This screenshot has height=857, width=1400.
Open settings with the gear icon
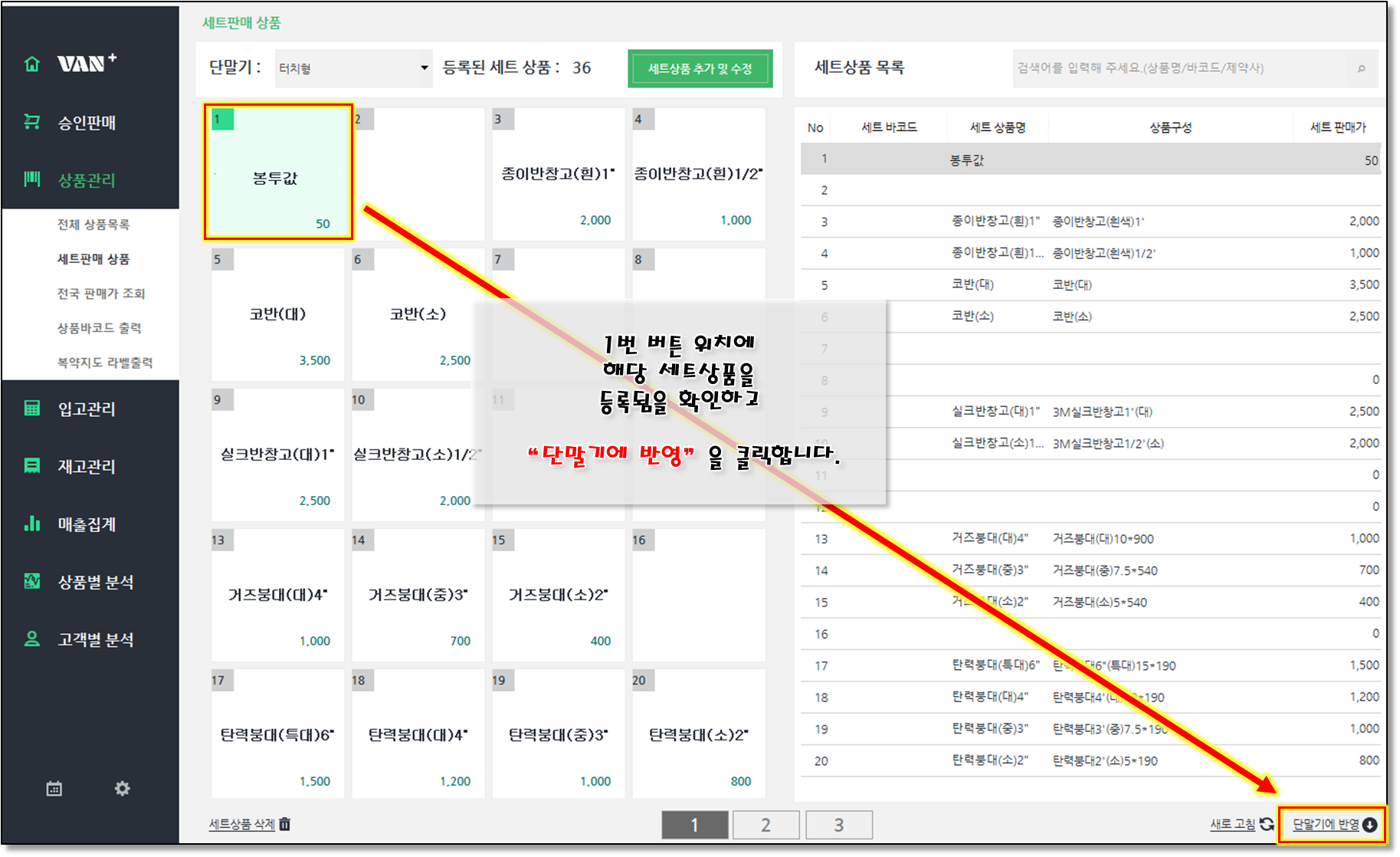click(x=122, y=789)
